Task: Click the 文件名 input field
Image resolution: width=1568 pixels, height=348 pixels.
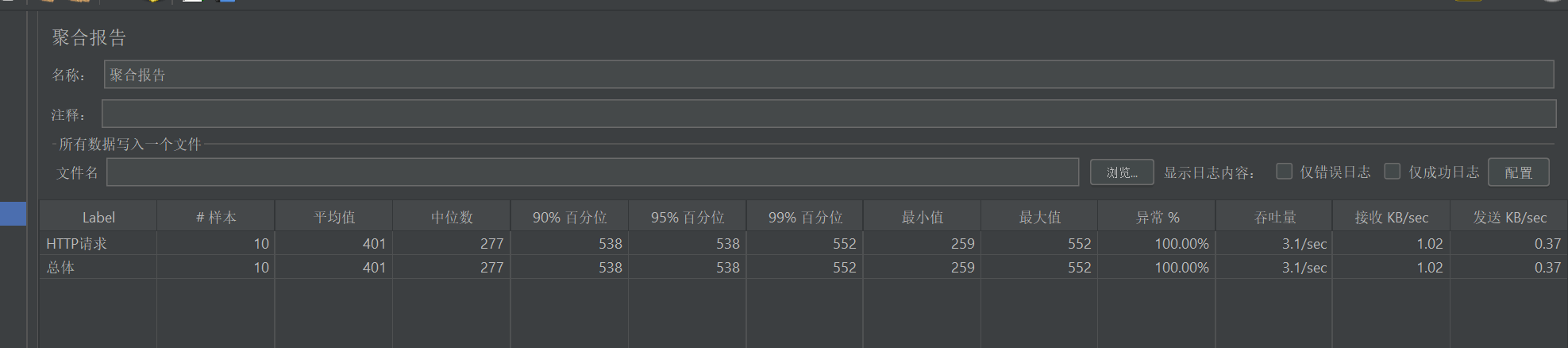Action: coord(592,172)
